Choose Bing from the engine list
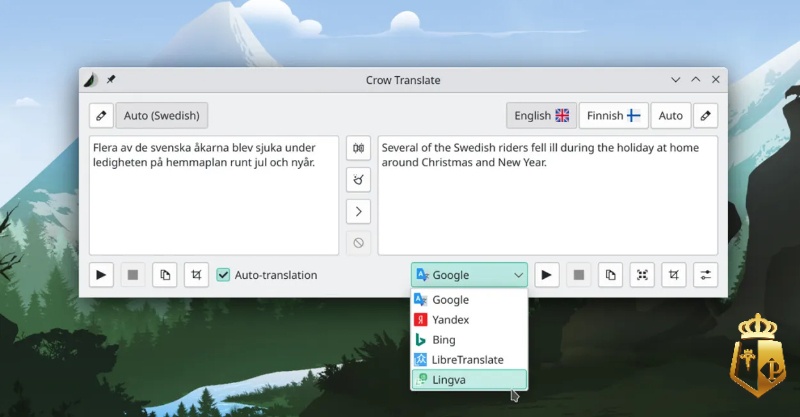This screenshot has width=800, height=417. [x=469, y=339]
